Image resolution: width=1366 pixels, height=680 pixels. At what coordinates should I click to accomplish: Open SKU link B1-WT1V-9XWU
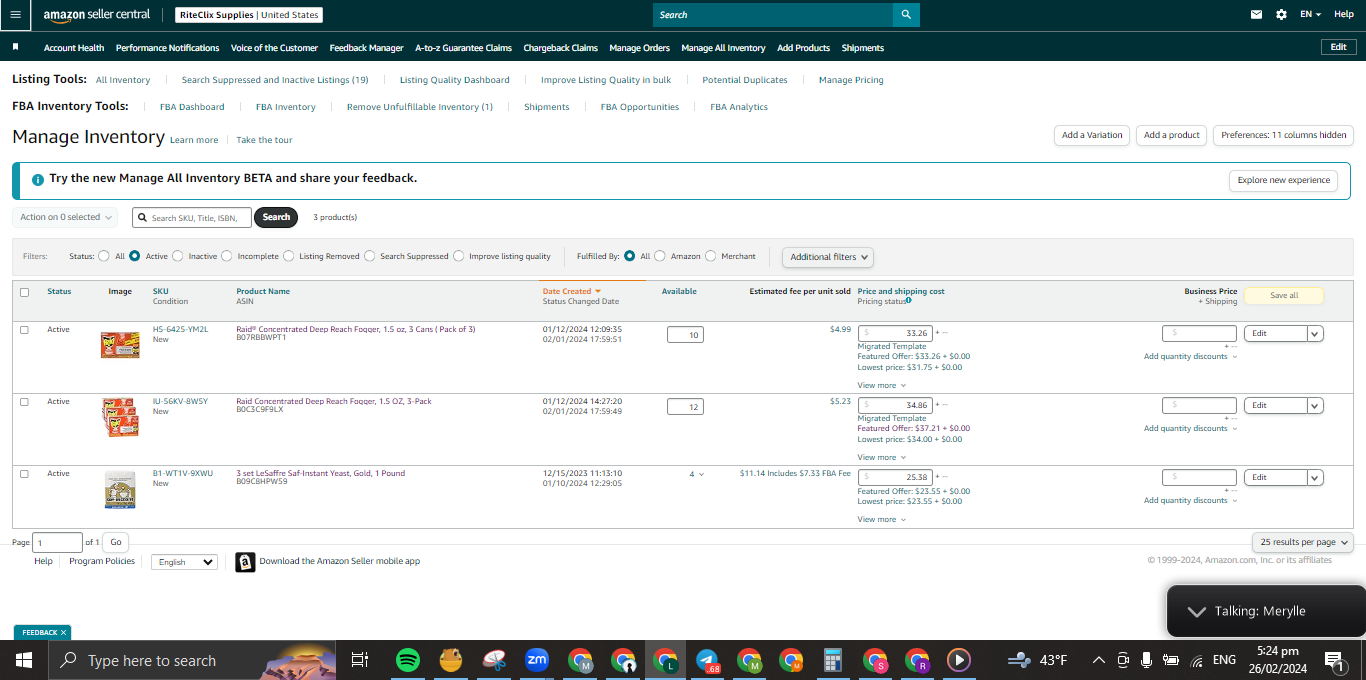(x=182, y=473)
